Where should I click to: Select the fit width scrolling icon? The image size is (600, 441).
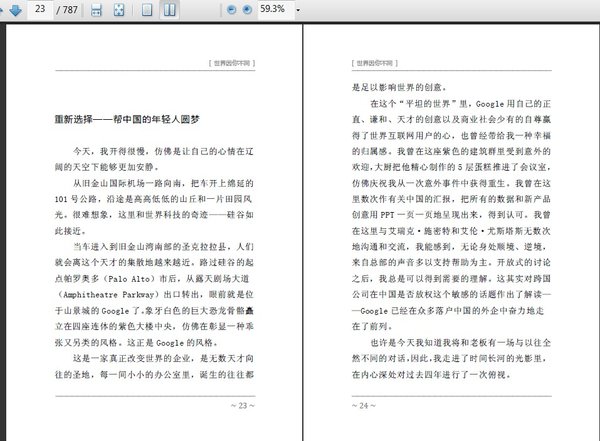point(96,10)
